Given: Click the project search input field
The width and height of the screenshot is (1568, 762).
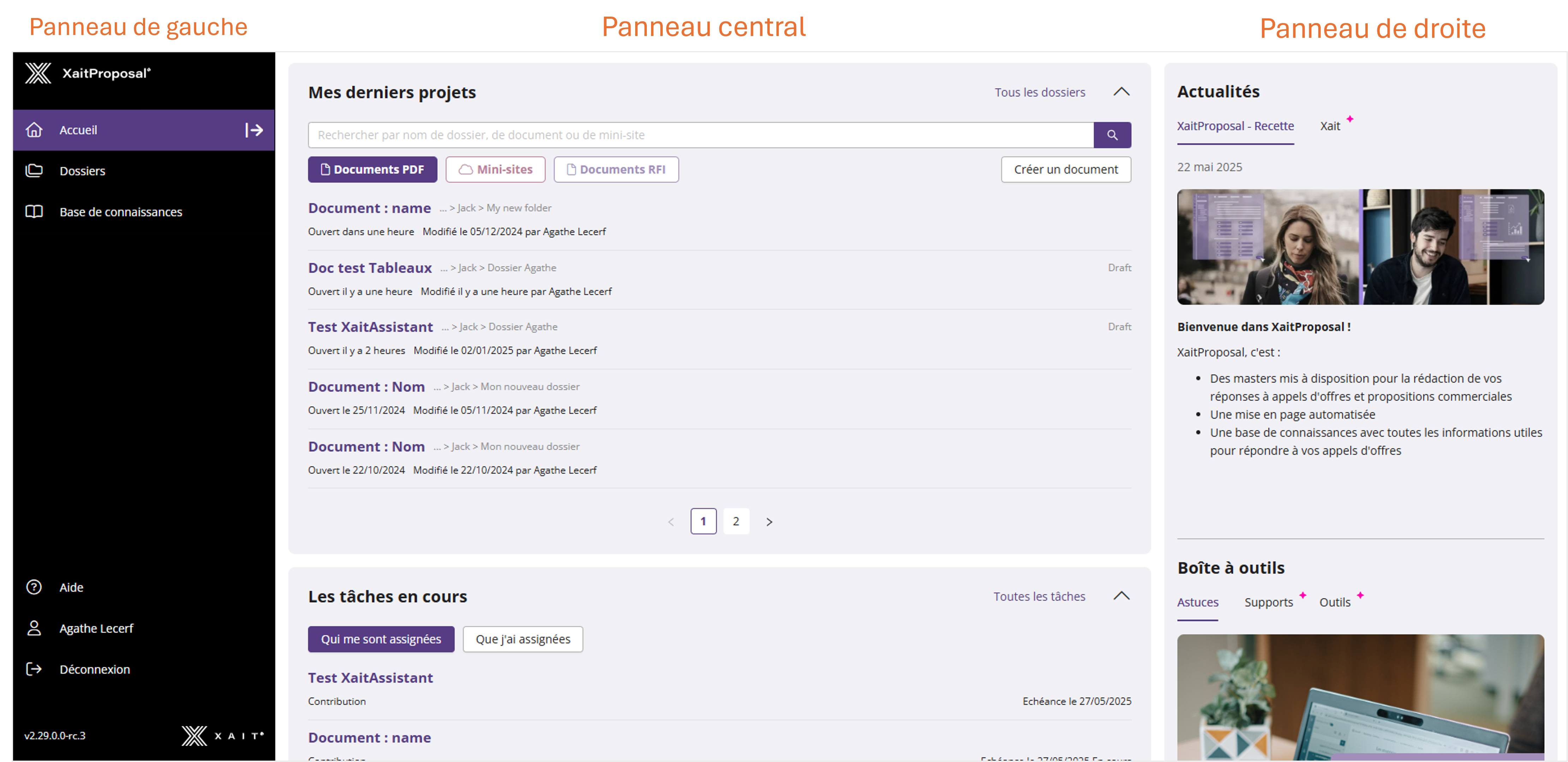Looking at the screenshot, I should click(700, 135).
